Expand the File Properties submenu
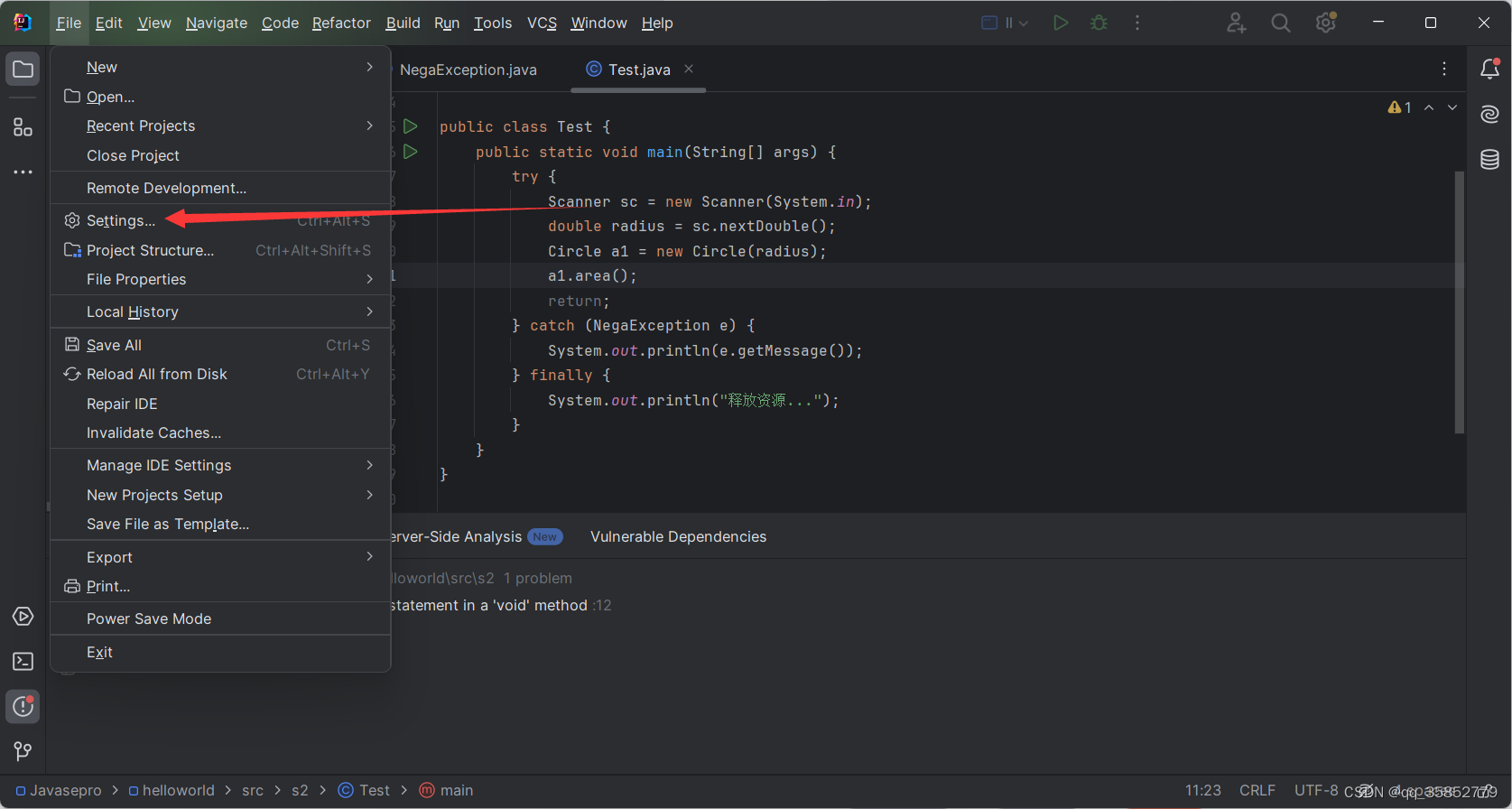Screen dimensions: 1512x809 point(220,280)
